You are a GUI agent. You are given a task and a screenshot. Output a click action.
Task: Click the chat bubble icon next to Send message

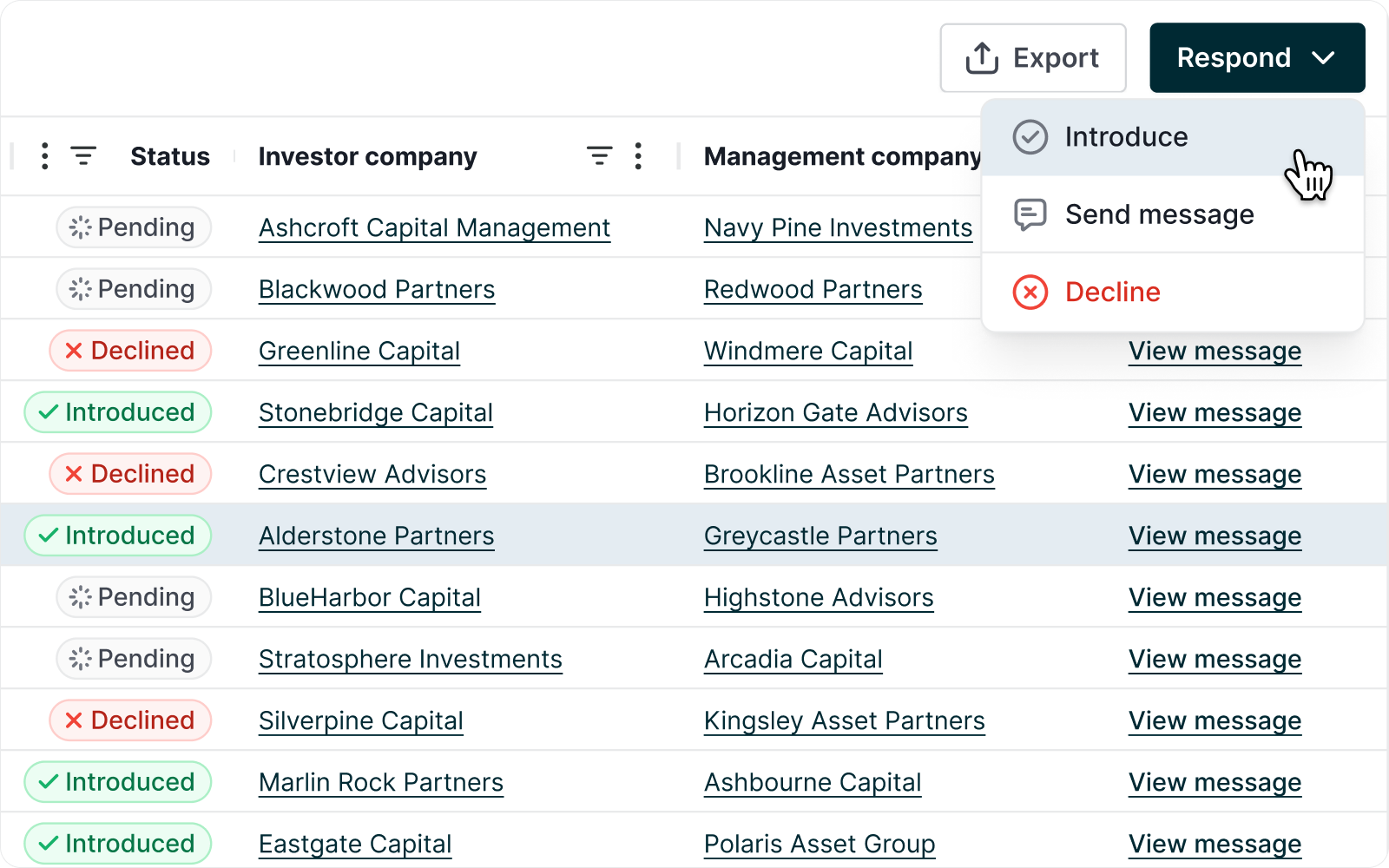tap(1030, 214)
